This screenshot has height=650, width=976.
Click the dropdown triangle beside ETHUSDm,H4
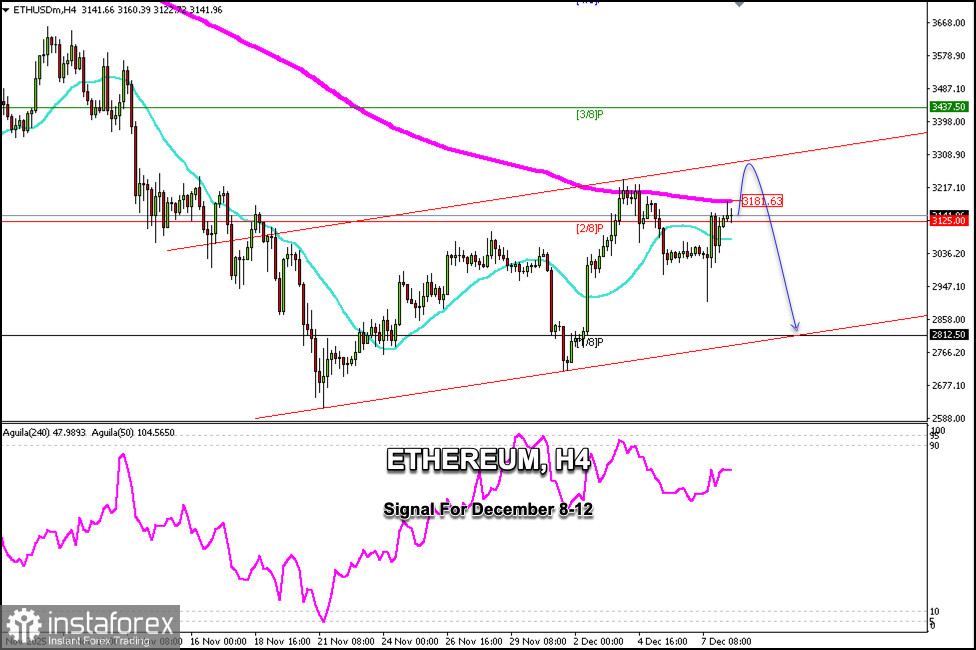6,10
